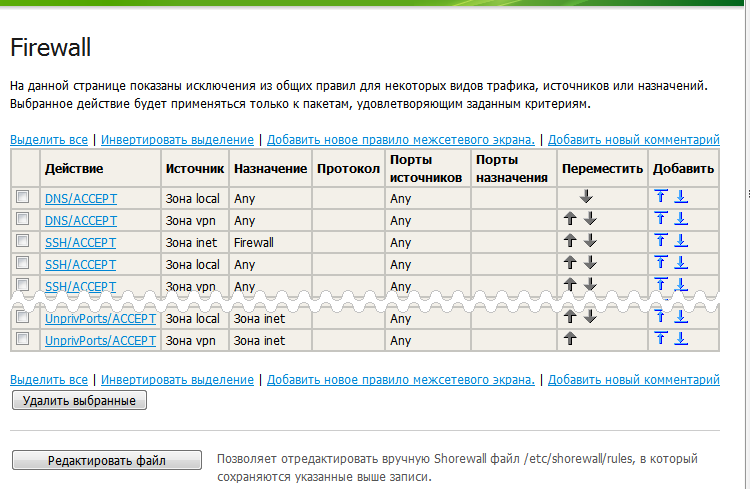Open DNS/ACCEPT rule with source Зона vpn
Image resolution: width=750 pixels, height=489 pixels.
81,221
